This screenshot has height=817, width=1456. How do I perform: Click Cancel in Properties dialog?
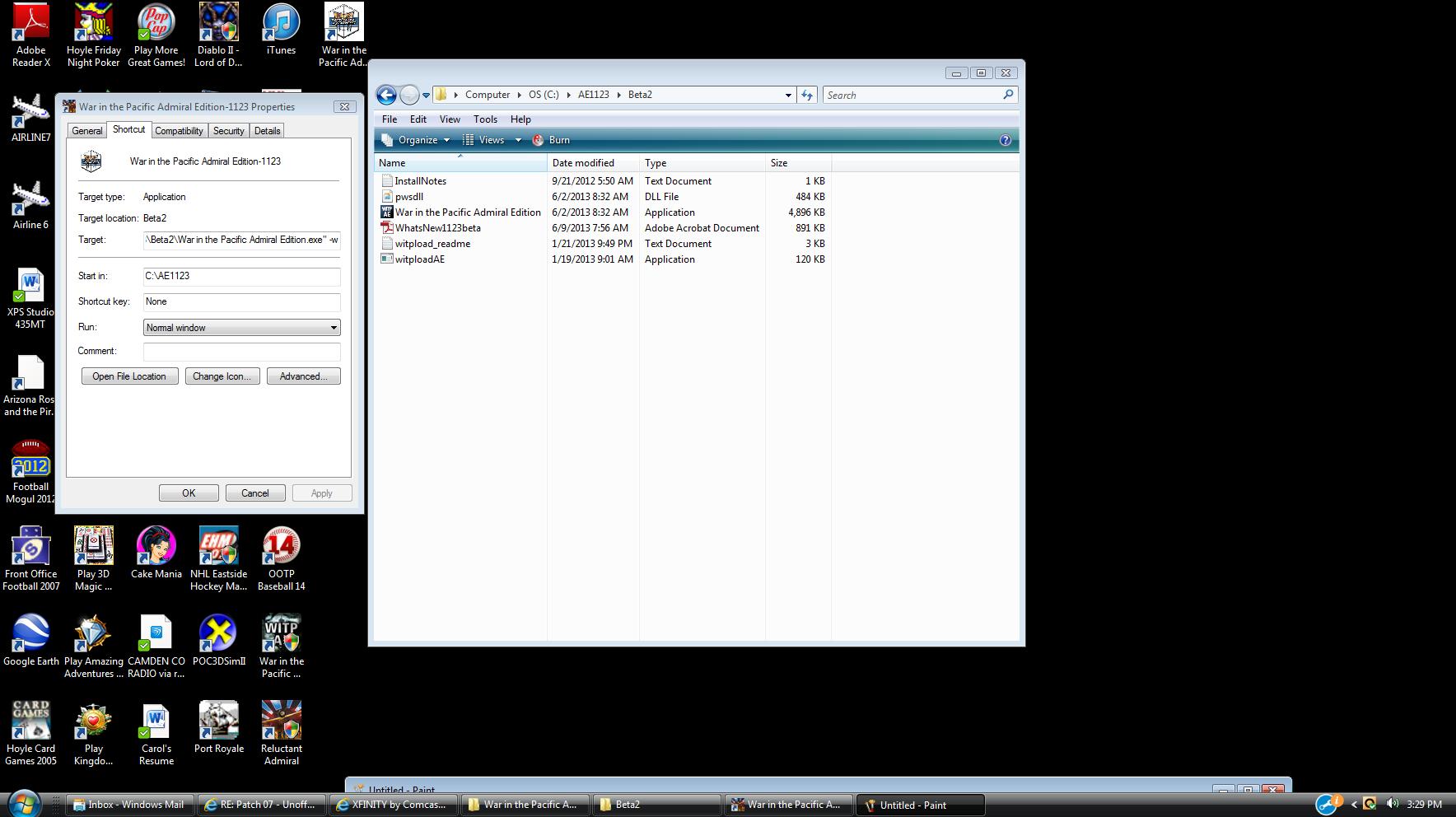click(255, 493)
